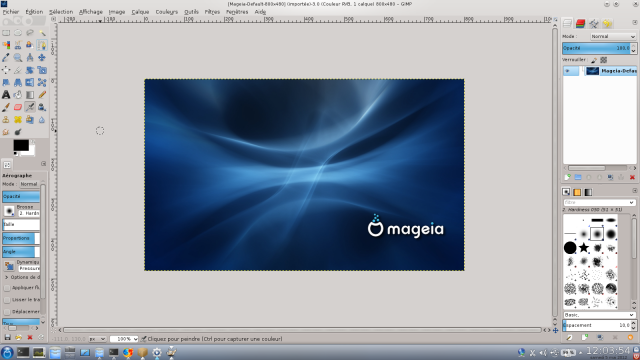The width and height of the screenshot is (640, 360).
Task: Select the Zoom magnifier tool
Action: [18, 58]
